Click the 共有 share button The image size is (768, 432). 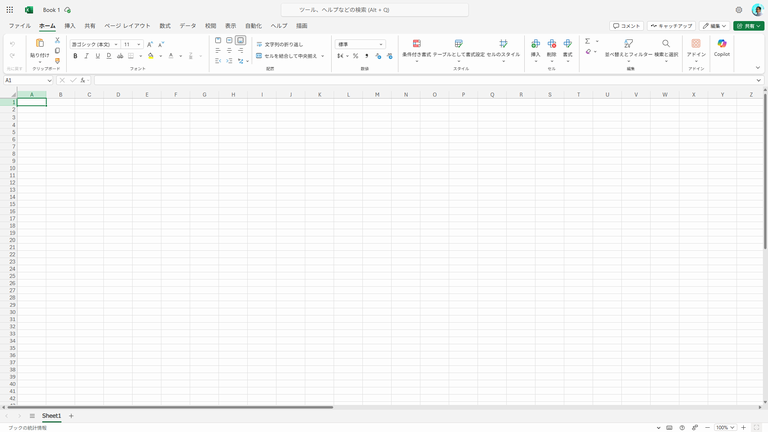pyautogui.click(x=748, y=26)
